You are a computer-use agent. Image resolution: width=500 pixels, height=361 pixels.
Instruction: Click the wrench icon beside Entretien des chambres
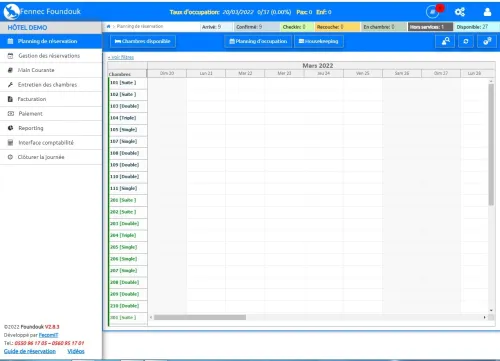pyautogui.click(x=10, y=85)
